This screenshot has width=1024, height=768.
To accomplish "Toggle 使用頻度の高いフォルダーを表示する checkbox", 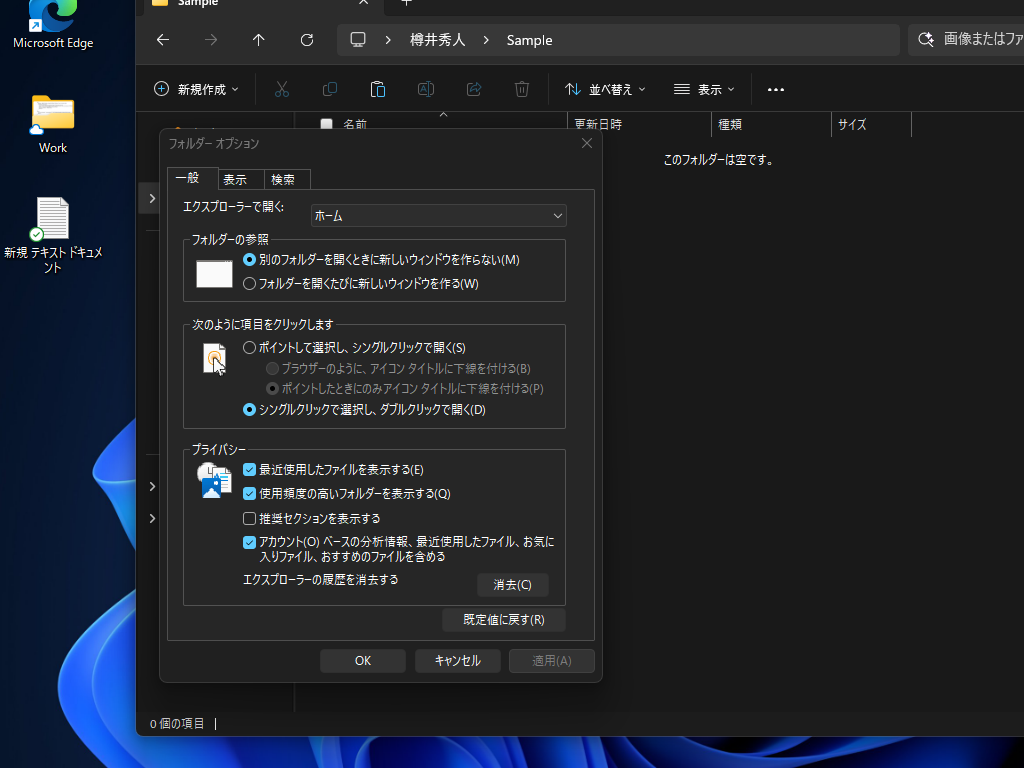I will click(249, 494).
